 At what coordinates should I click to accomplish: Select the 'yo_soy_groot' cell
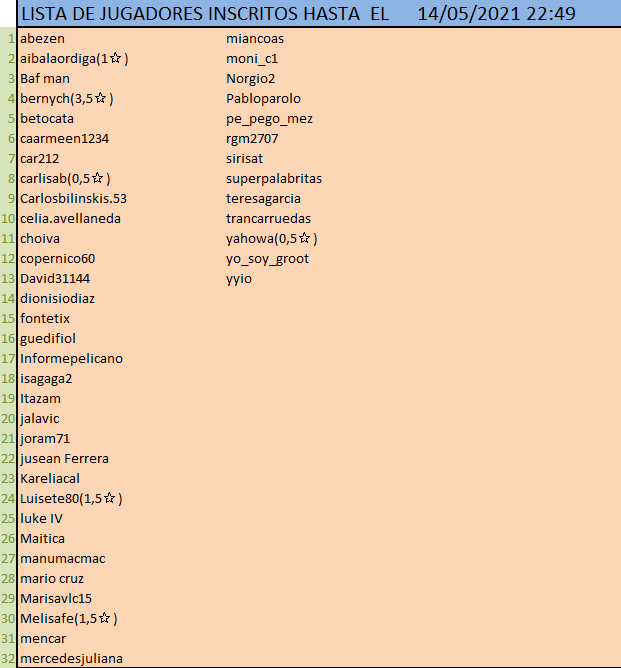267,258
